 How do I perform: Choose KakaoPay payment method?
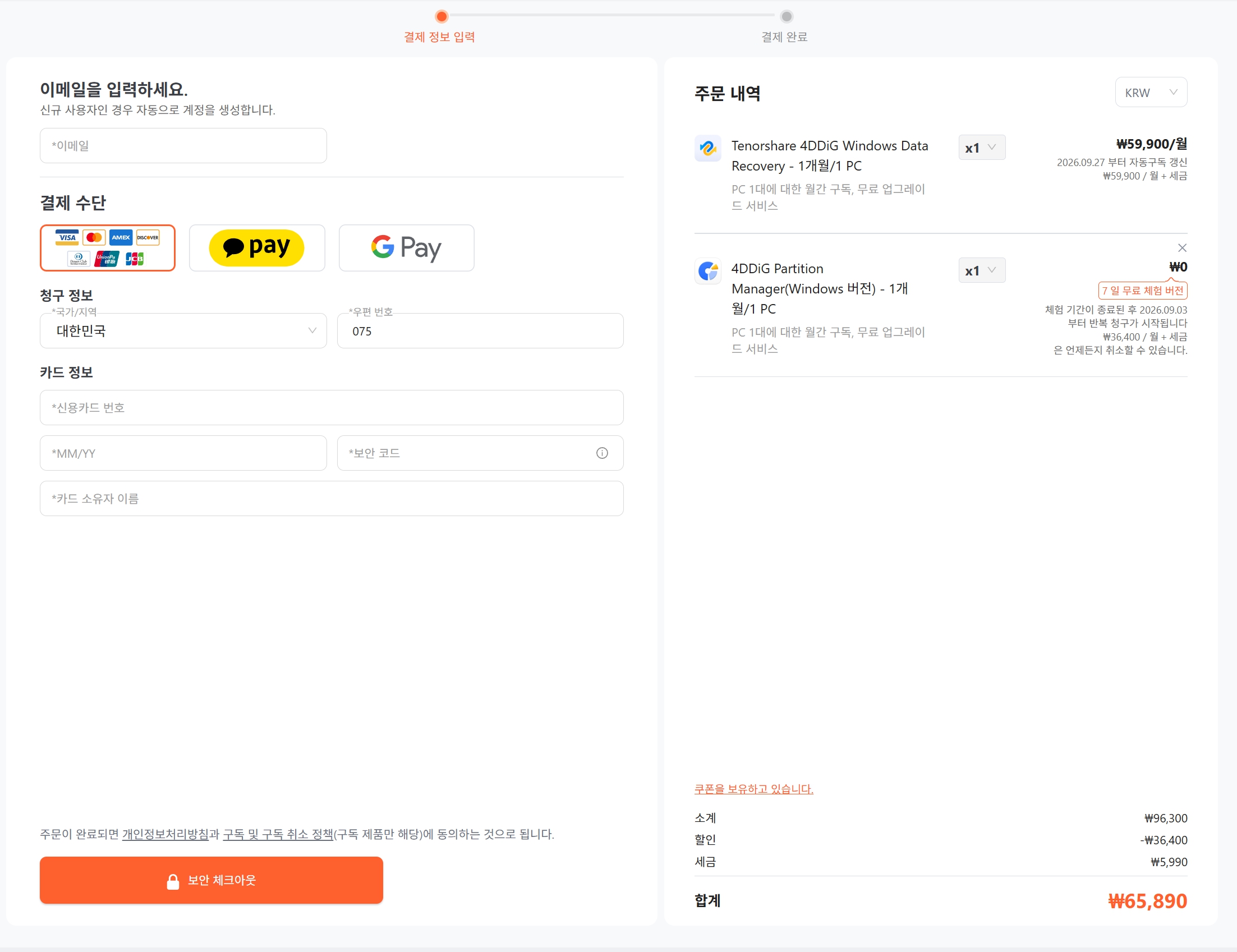point(256,248)
